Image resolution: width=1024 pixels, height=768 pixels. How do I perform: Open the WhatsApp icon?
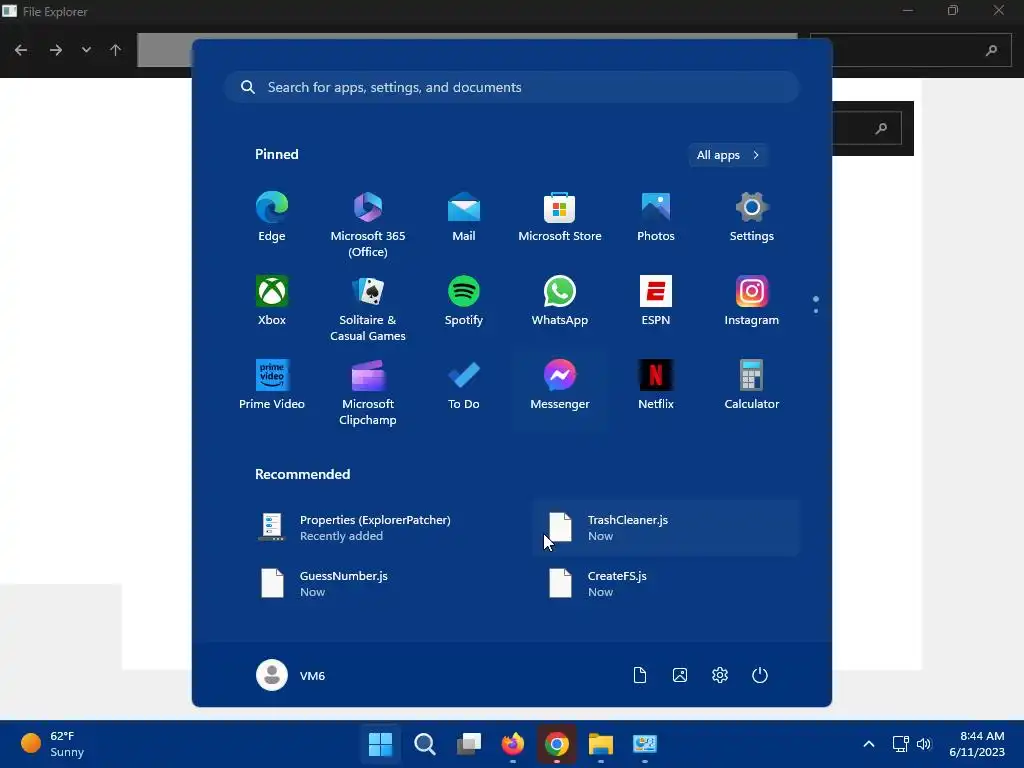(560, 301)
